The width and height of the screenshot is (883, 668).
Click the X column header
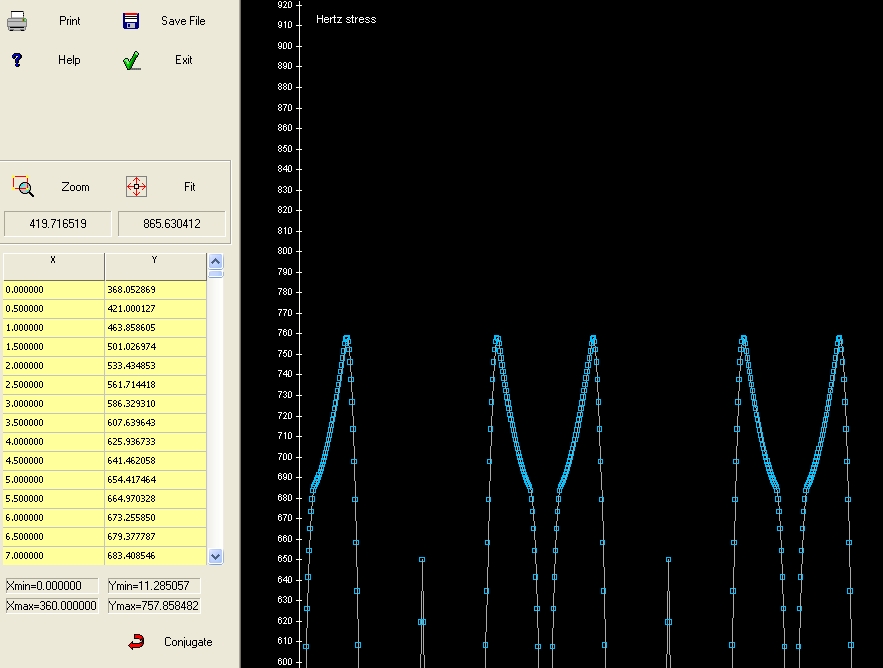[53, 266]
